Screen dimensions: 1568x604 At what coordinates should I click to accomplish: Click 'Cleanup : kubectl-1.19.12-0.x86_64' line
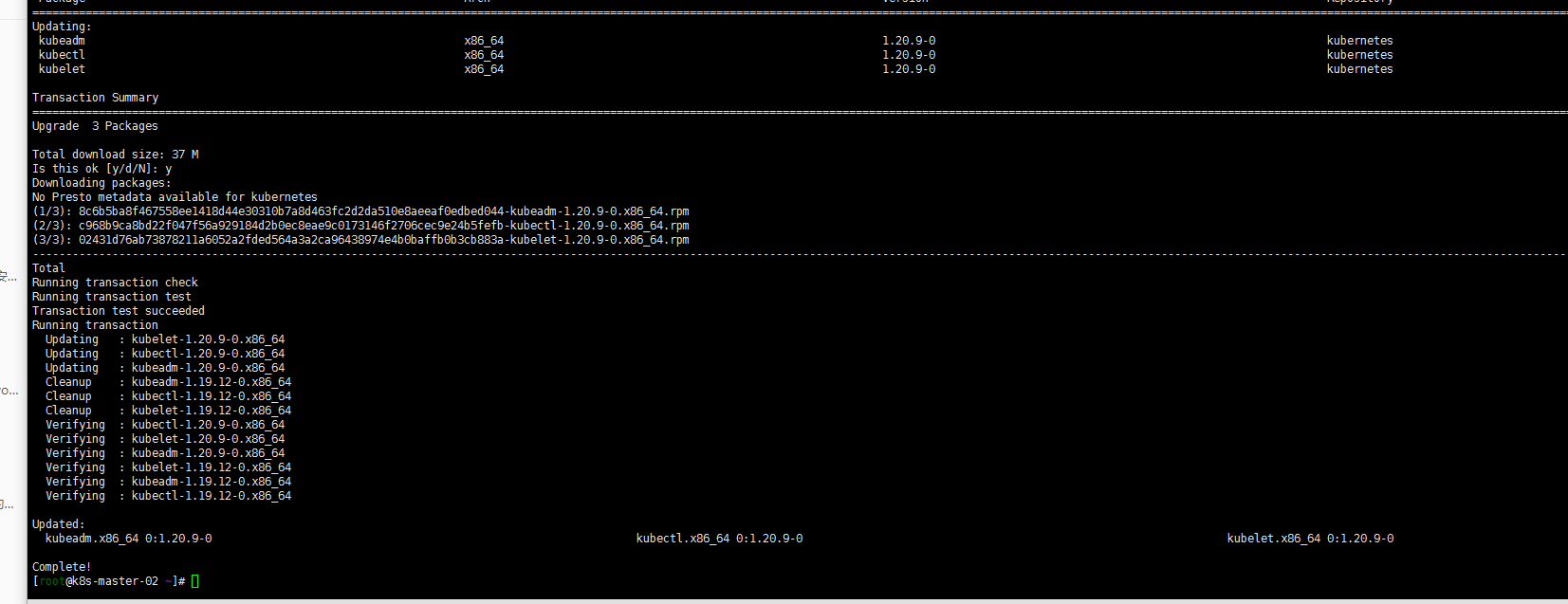168,396
